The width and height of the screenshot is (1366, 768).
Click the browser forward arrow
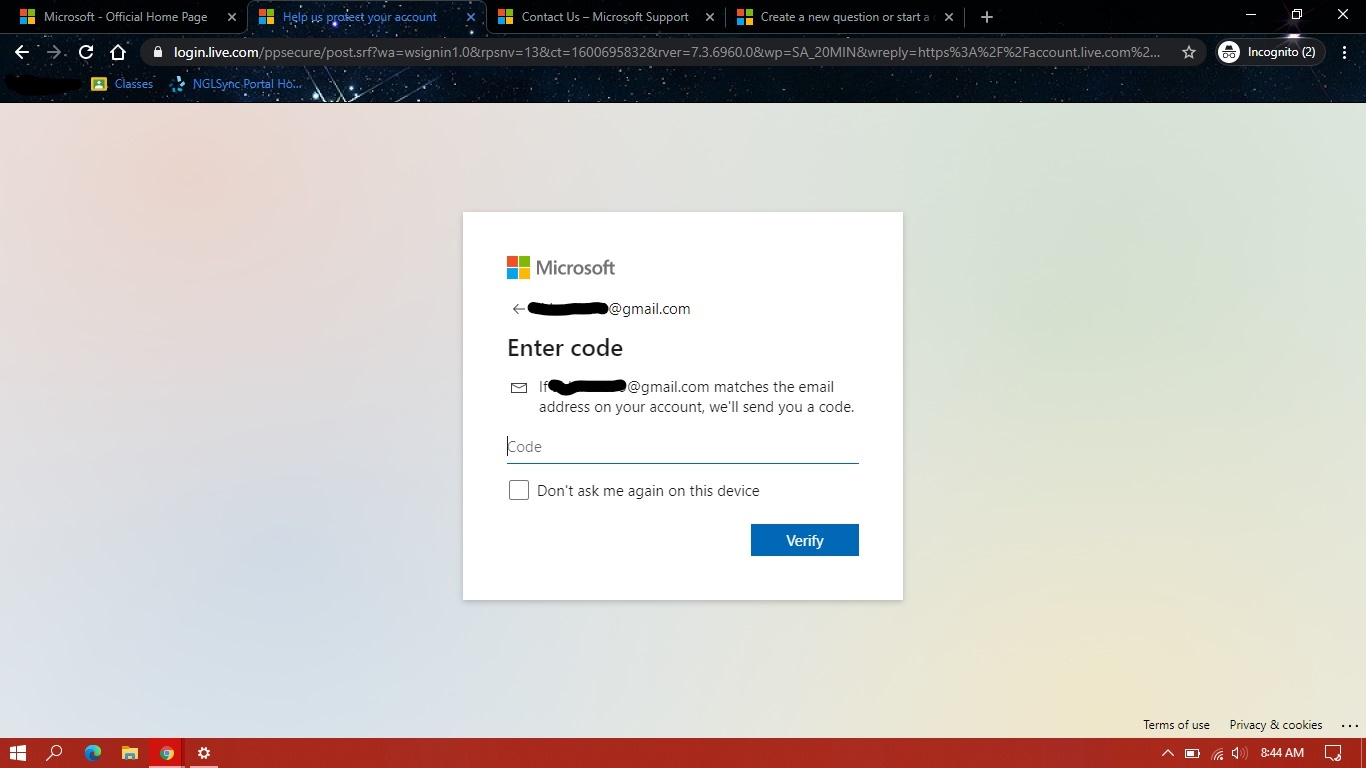[54, 52]
